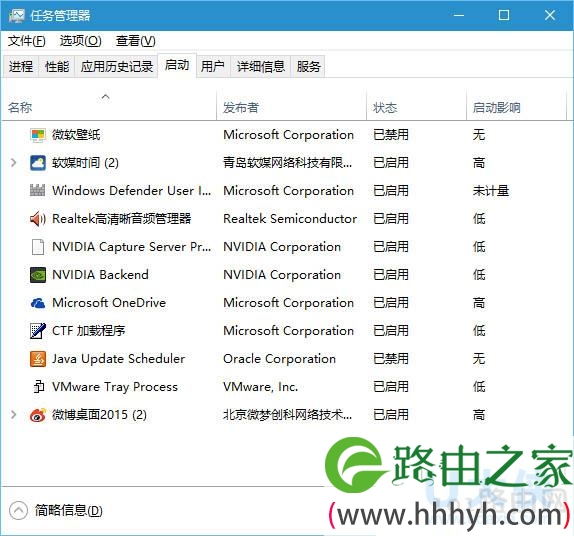574x536 pixels.
Task: Click 低 impact of VMware Tray Process
Action: (479, 387)
